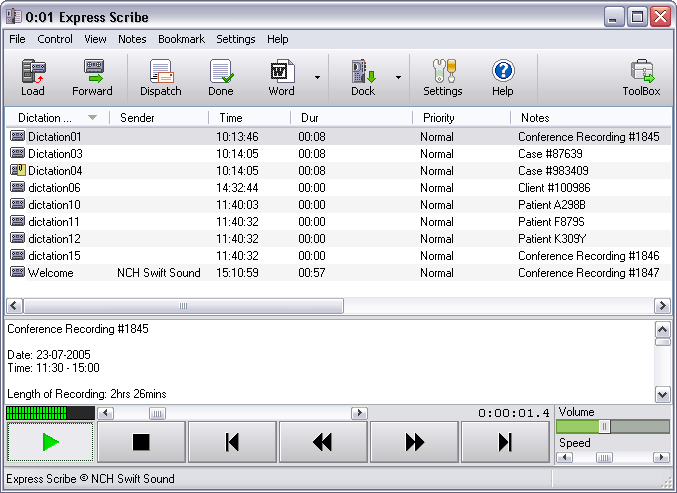Click the Time column header
677x493 pixels.
249,117
